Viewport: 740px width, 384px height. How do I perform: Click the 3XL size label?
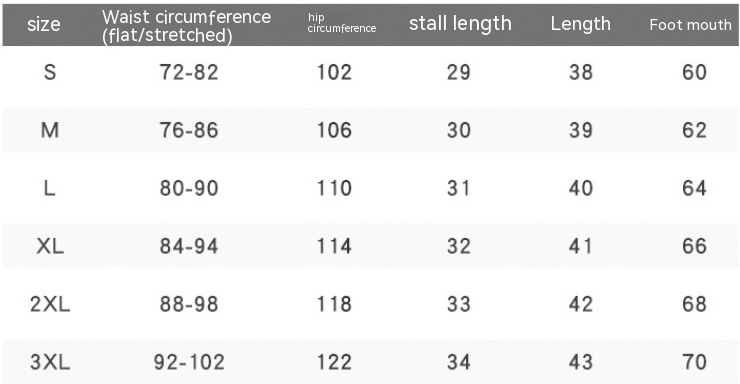pos(50,362)
